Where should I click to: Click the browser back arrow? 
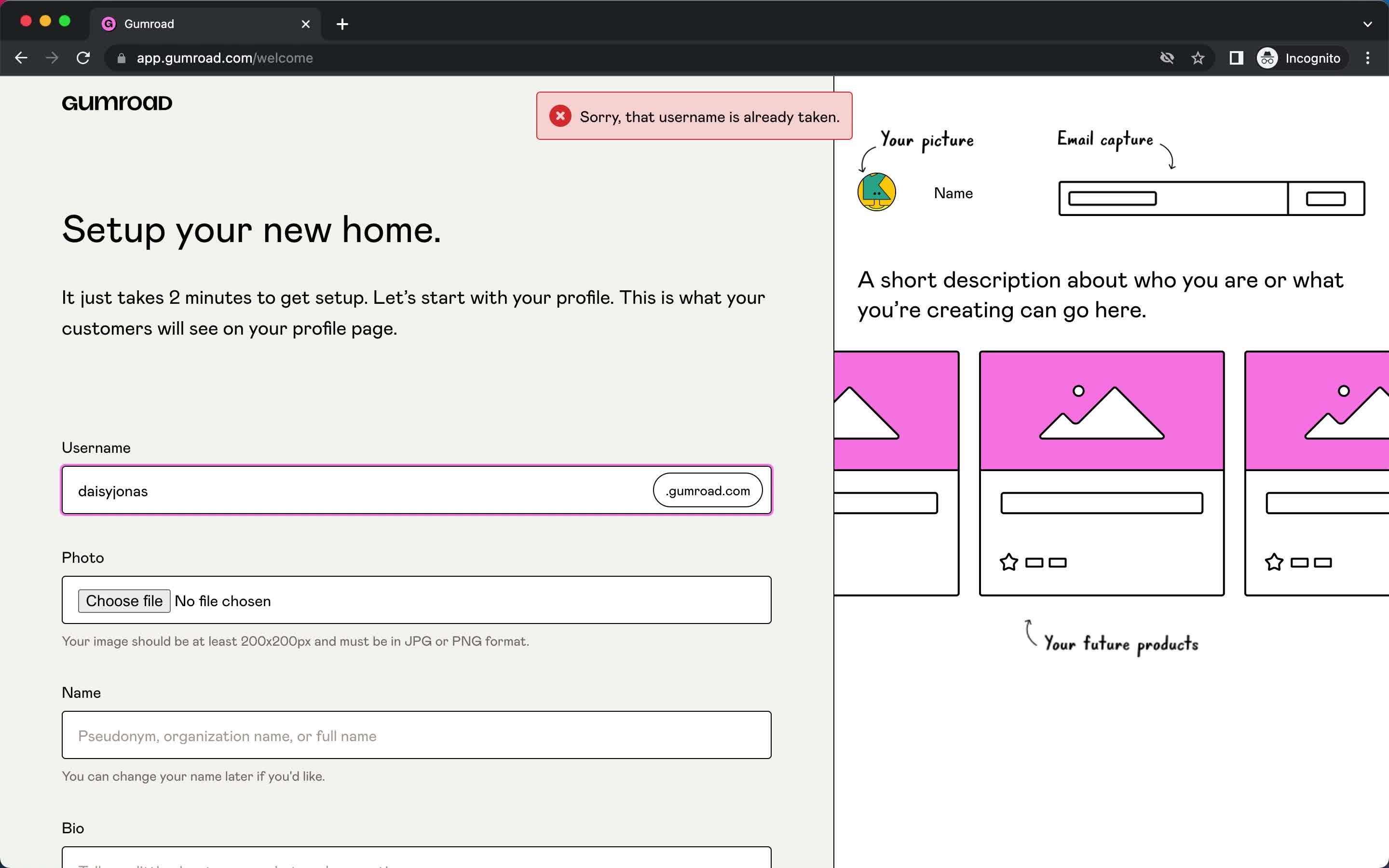click(21, 58)
